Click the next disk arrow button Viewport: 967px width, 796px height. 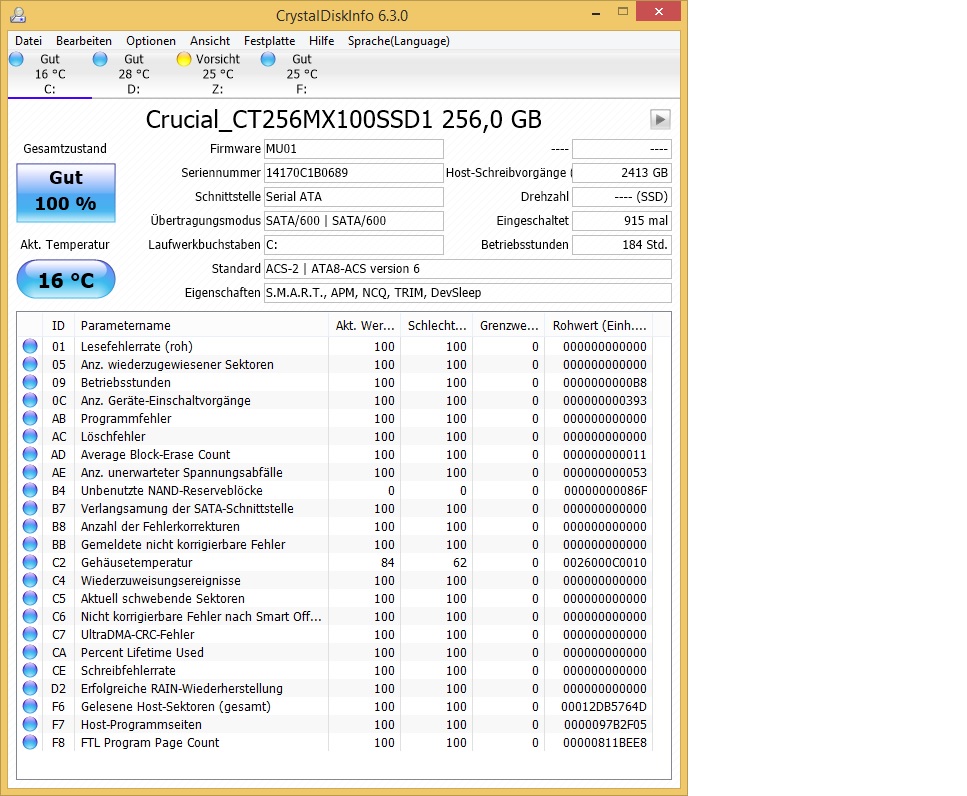point(660,120)
